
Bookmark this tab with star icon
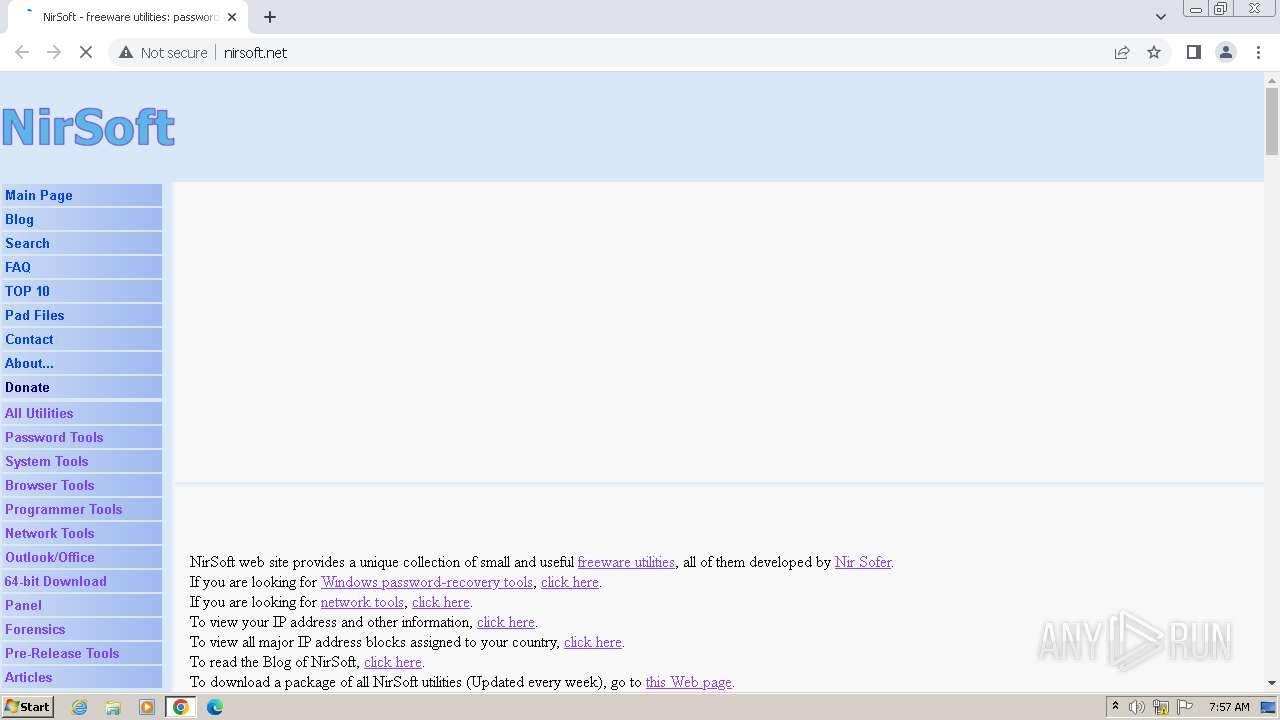coord(1154,52)
